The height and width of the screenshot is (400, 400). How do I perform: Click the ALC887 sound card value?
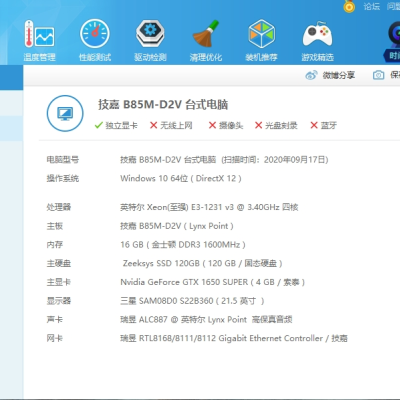tap(206, 320)
